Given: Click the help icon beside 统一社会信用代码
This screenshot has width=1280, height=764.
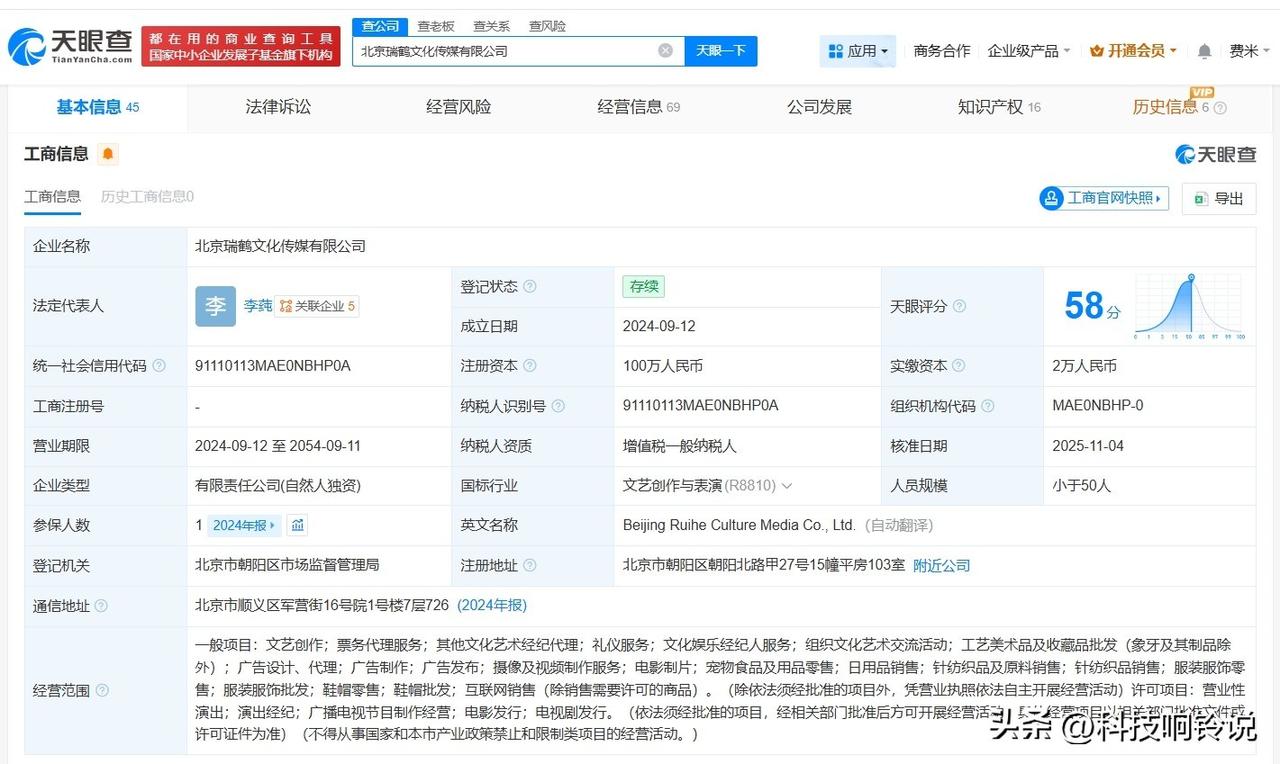Looking at the screenshot, I should click(159, 366).
